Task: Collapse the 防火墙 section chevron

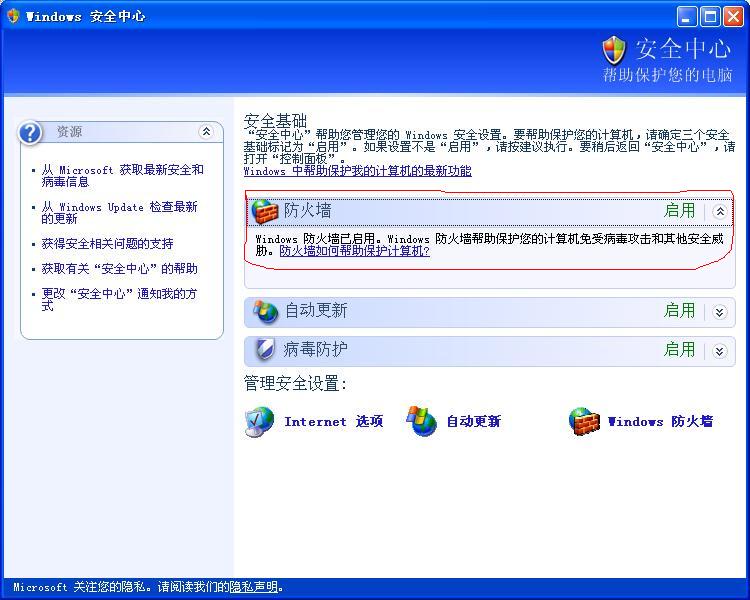Action: tap(720, 211)
